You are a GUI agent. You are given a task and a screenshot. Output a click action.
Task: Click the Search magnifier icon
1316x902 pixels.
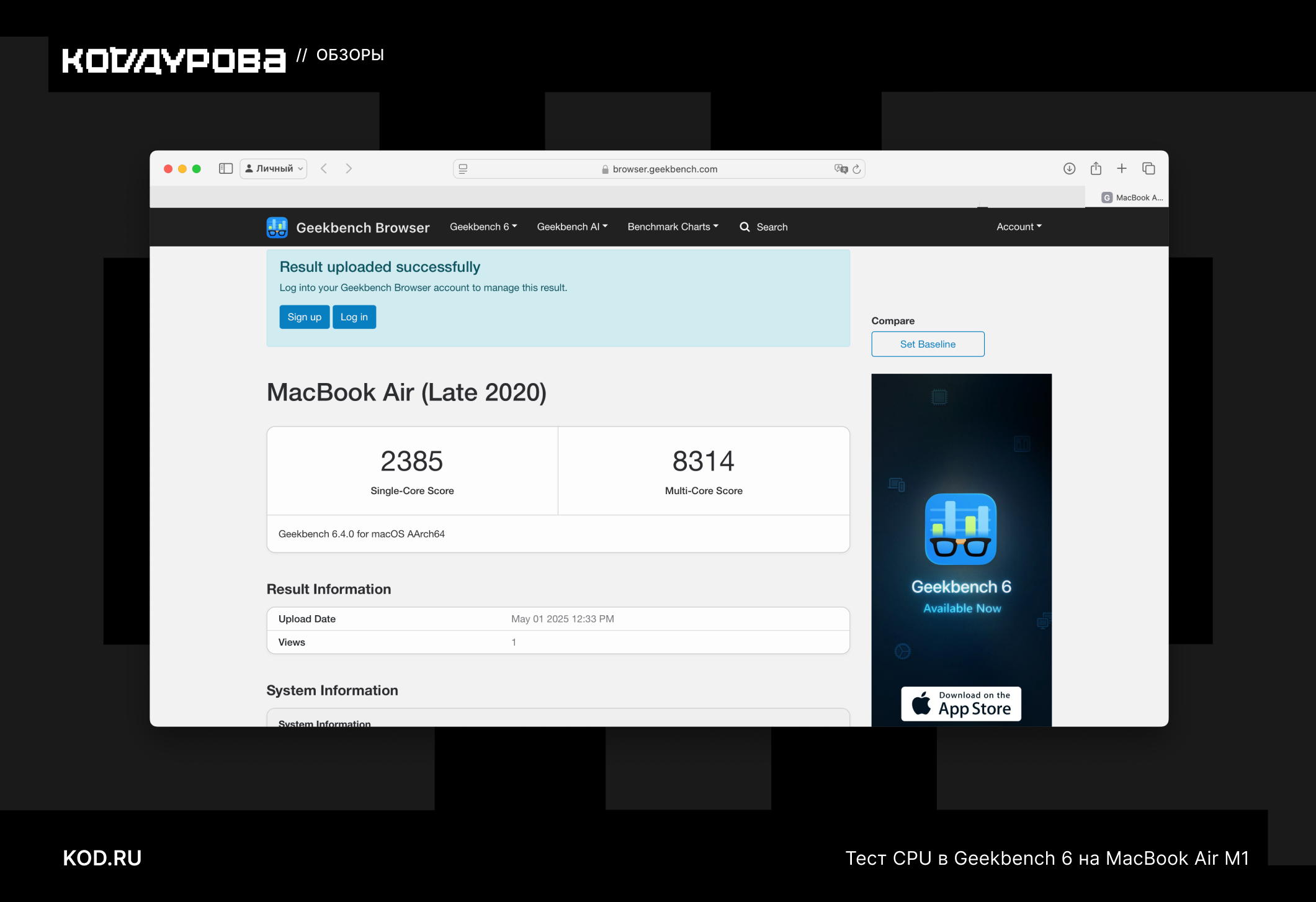click(x=745, y=227)
